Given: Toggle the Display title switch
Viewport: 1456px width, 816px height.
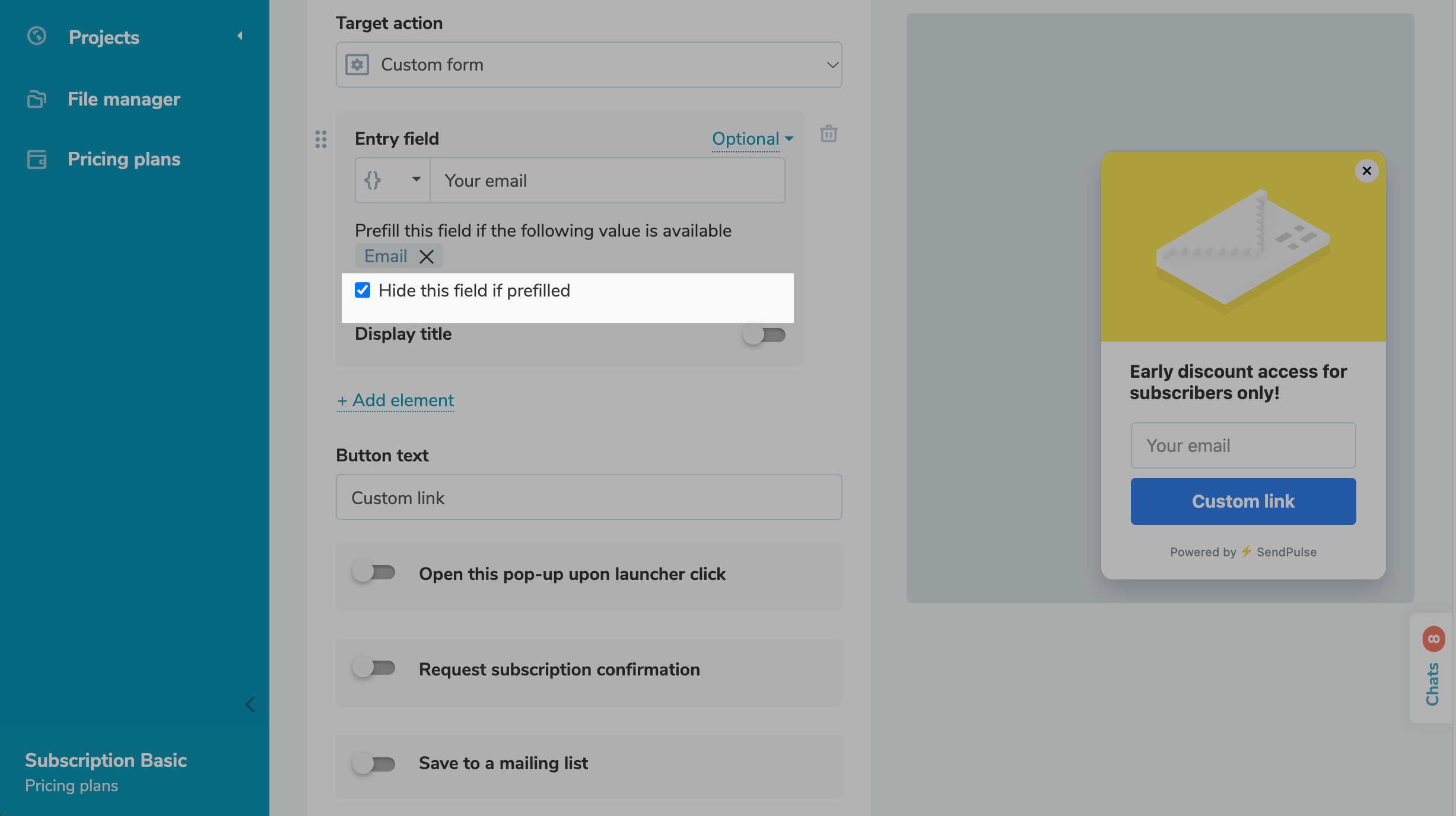Looking at the screenshot, I should click(764, 335).
